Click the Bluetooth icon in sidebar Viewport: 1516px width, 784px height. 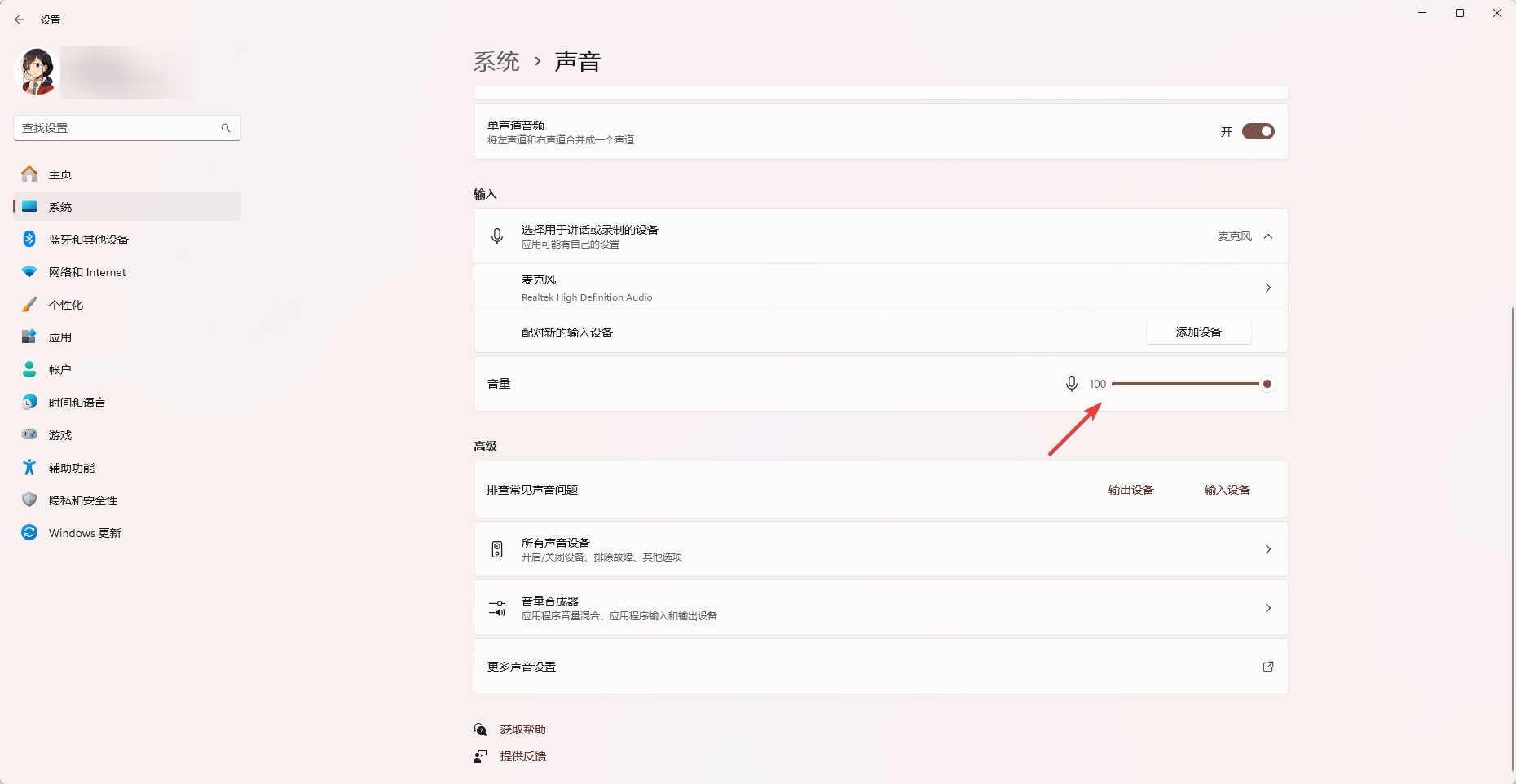coord(29,239)
